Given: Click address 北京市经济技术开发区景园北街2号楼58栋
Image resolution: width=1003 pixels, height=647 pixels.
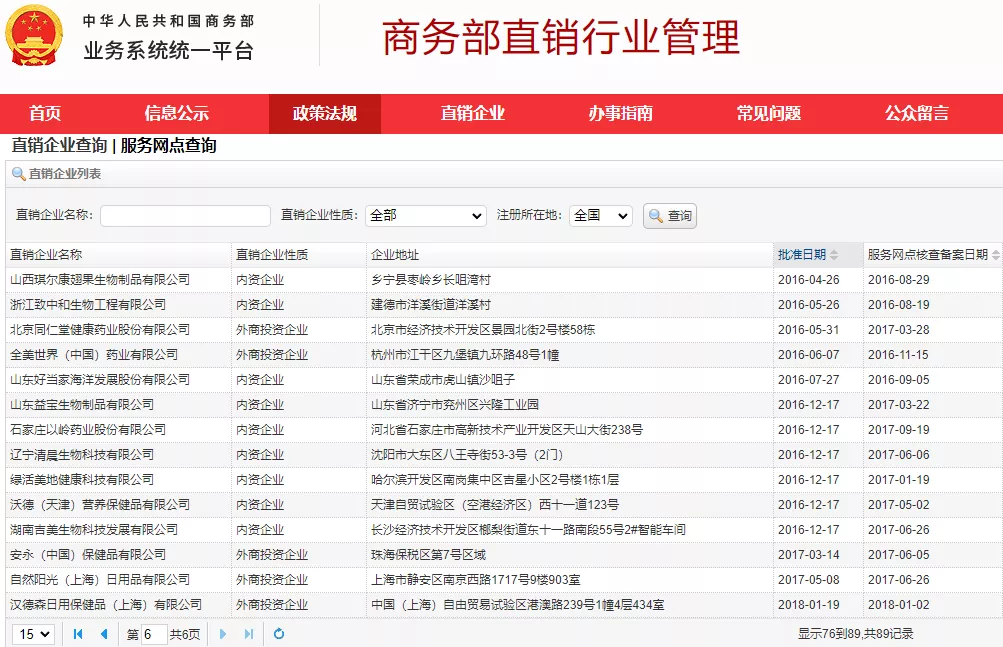Looking at the screenshot, I should (483, 330).
